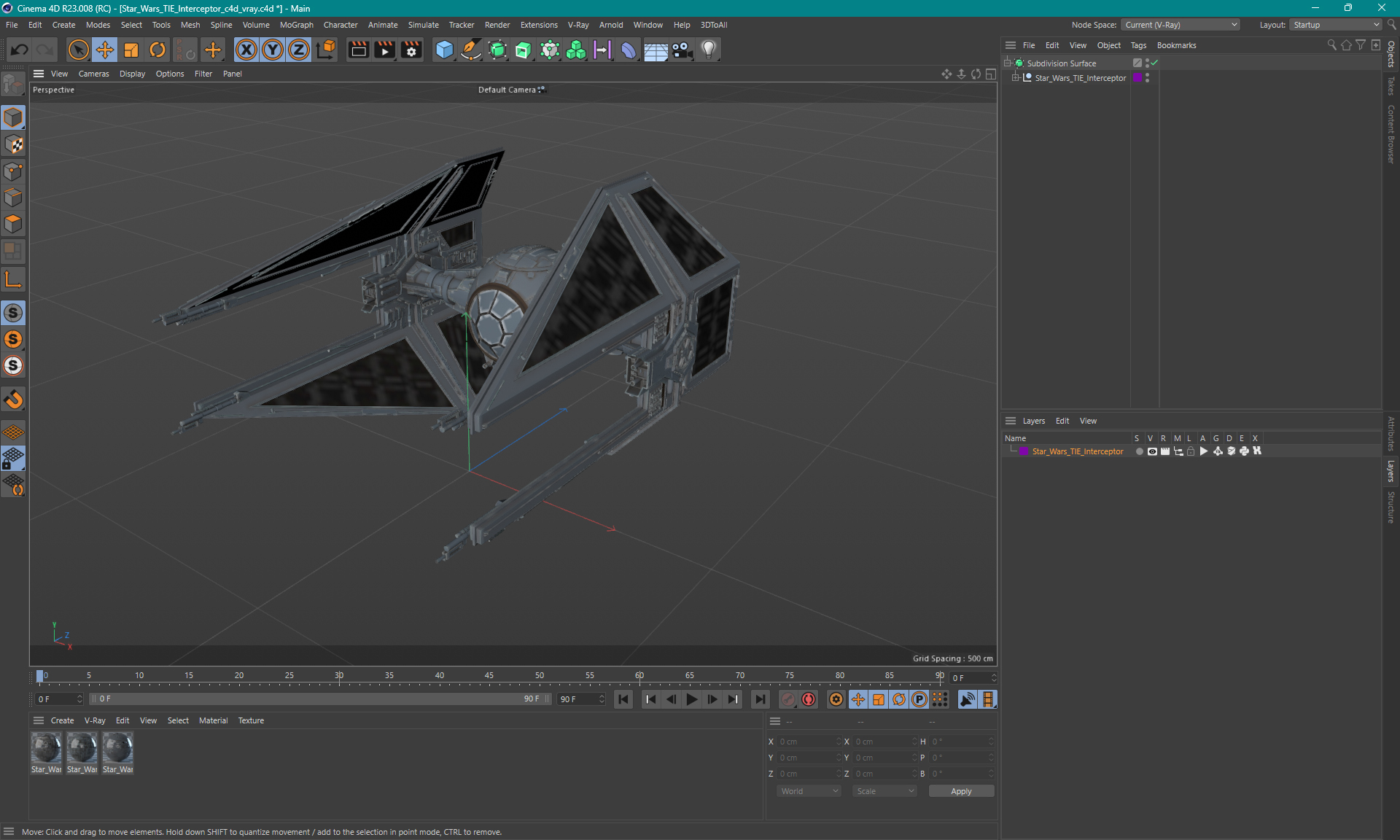Open Layout Startup dropdown
The height and width of the screenshot is (840, 1400).
tap(1336, 25)
